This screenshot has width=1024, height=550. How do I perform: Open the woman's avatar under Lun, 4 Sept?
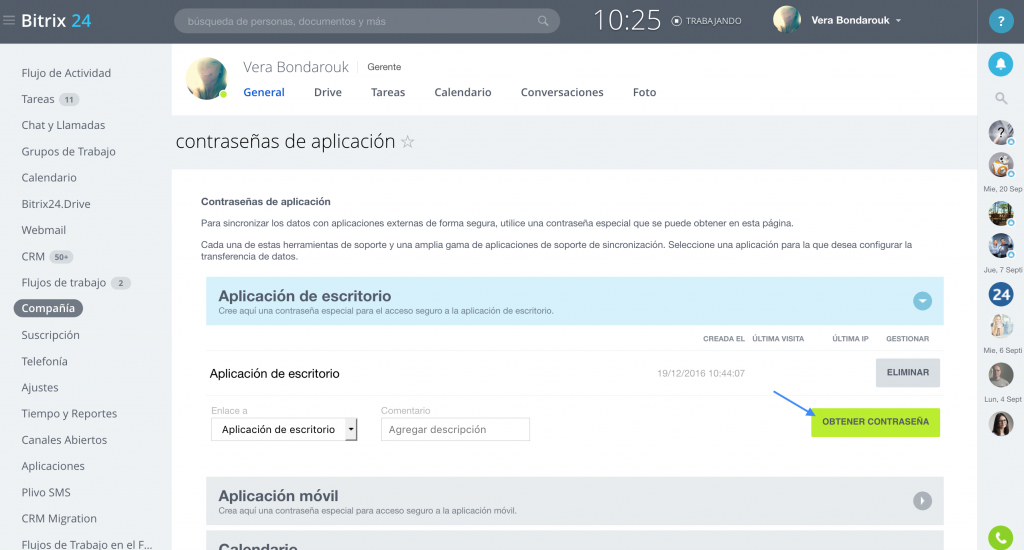(1000, 424)
